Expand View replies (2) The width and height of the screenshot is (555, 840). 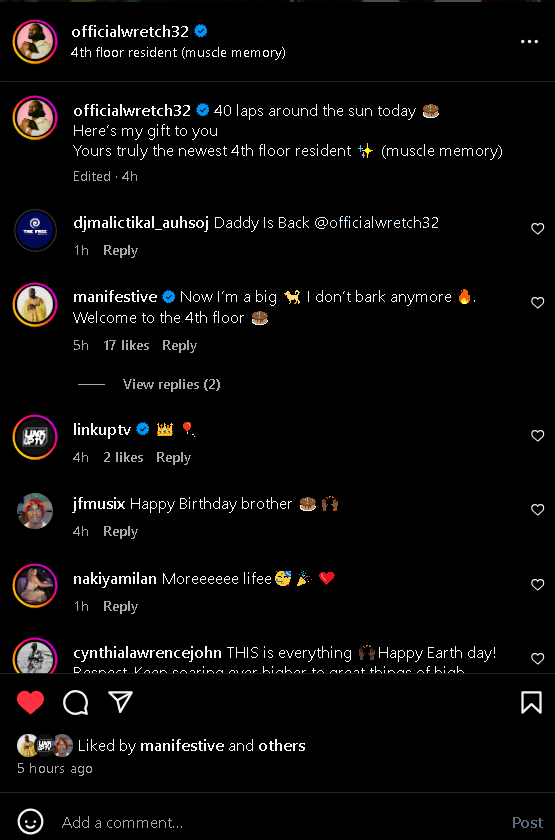point(171,384)
